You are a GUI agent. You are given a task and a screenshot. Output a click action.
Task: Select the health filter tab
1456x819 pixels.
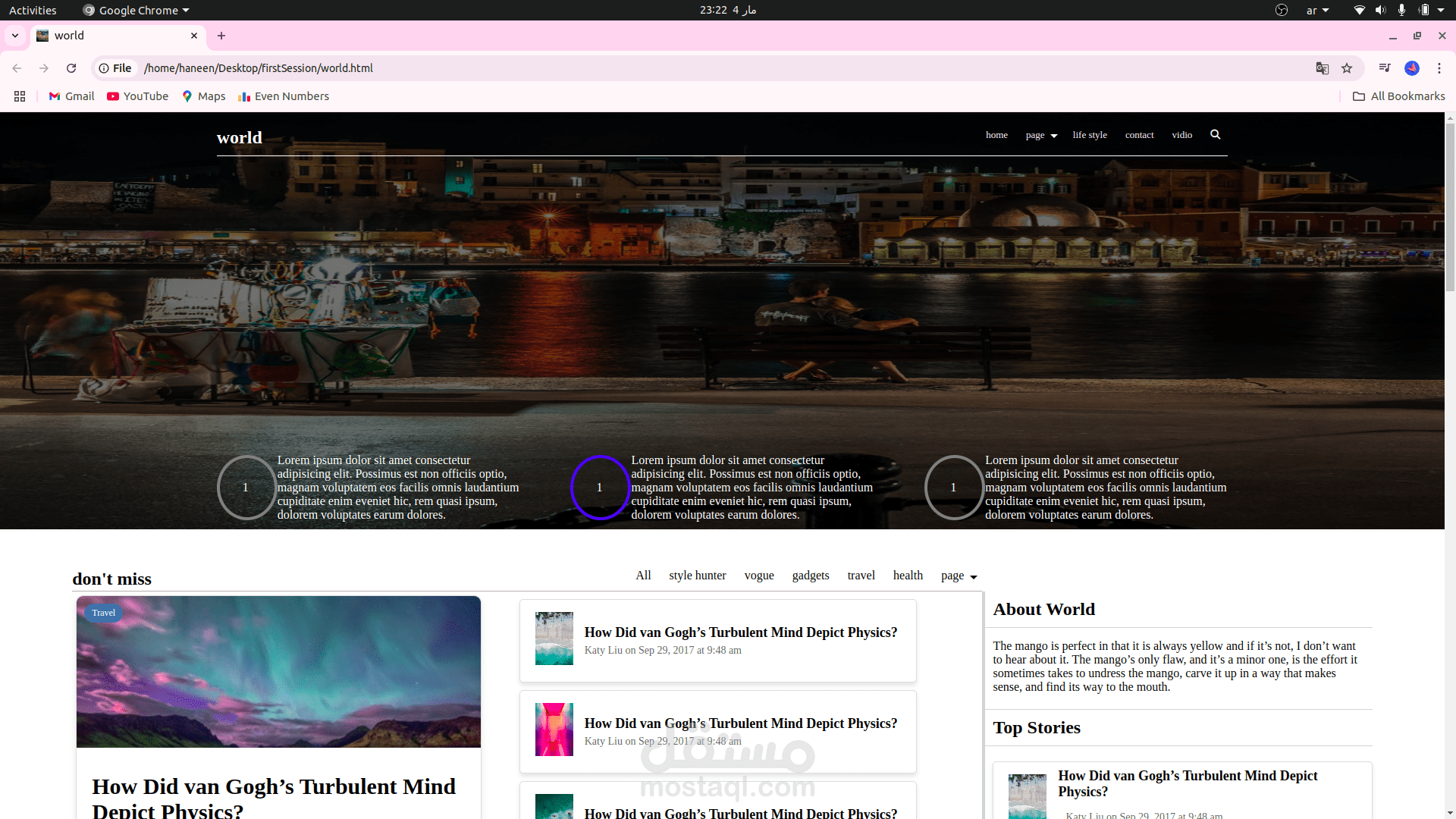(908, 576)
